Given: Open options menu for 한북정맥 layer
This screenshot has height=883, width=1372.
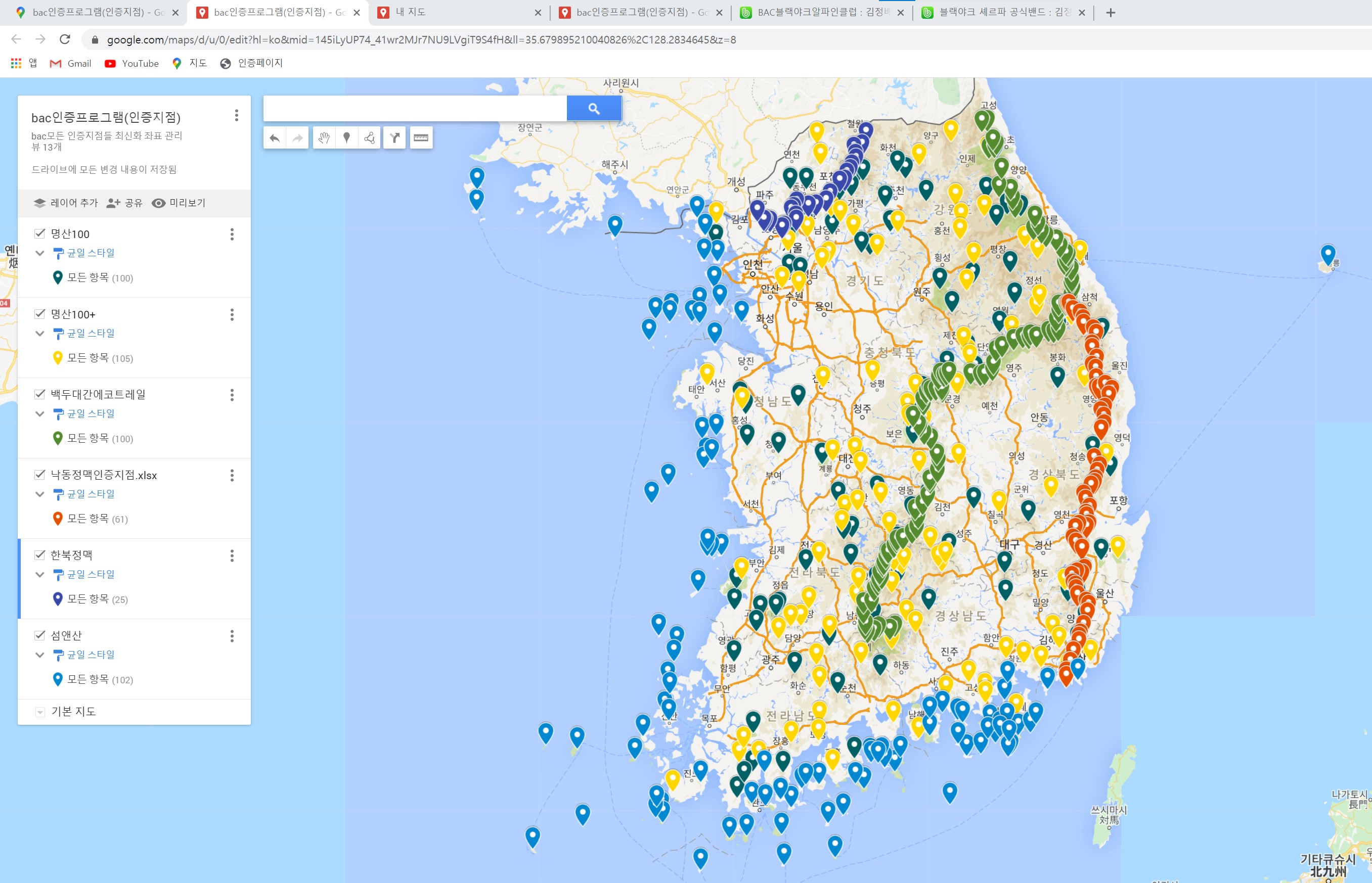Looking at the screenshot, I should click(232, 555).
